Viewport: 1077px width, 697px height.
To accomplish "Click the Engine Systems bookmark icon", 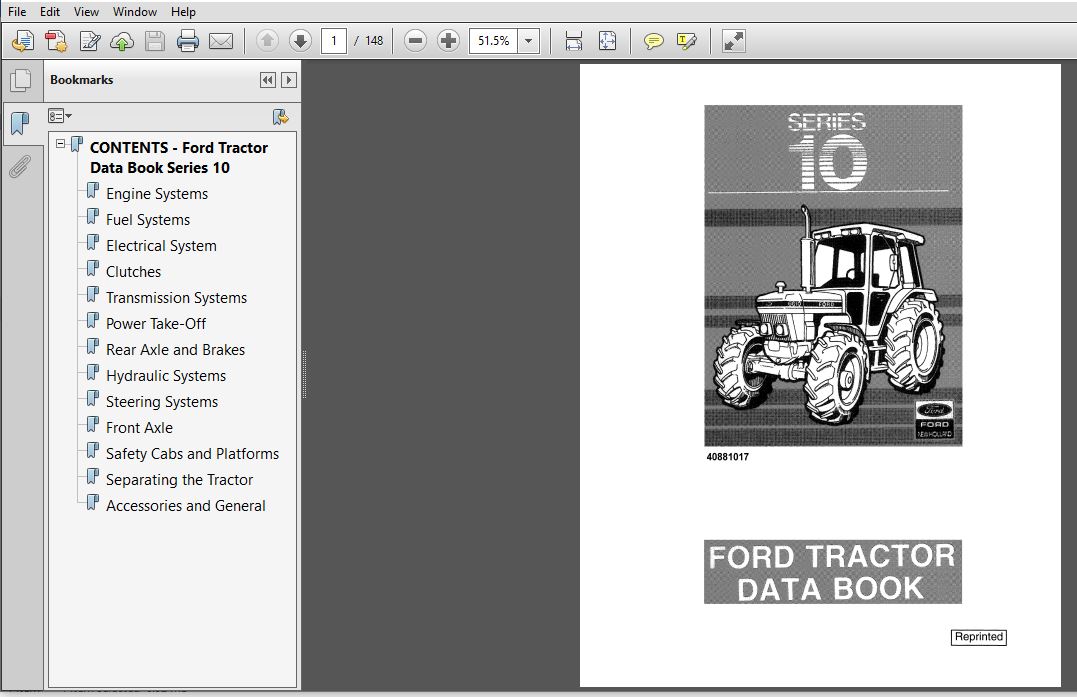I will click(93, 191).
